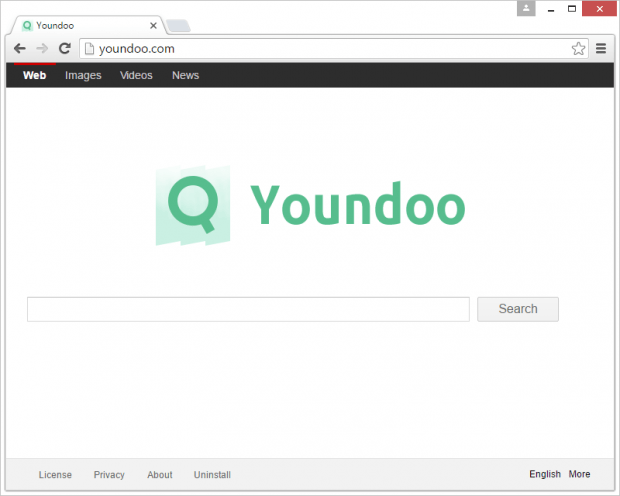Click the Chrome user profile icon
620x496 pixels.
tap(526, 8)
